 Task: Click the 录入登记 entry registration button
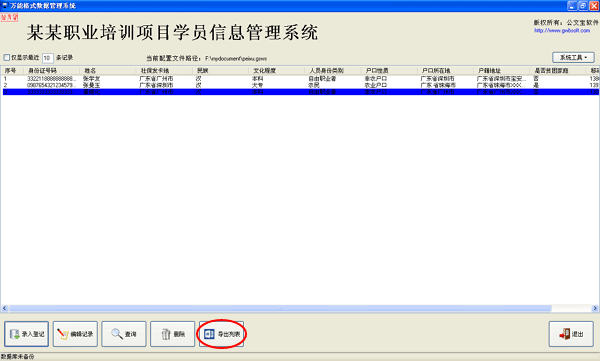[x=26, y=334]
